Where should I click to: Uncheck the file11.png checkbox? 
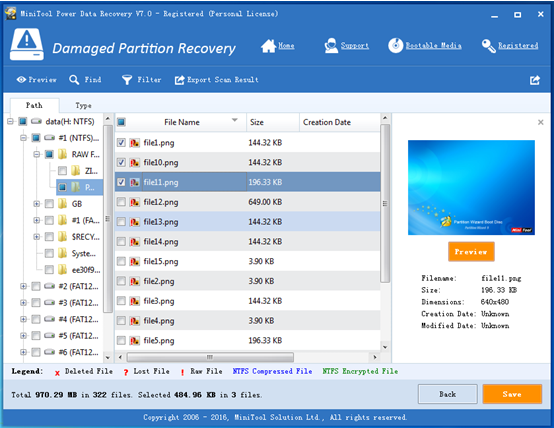[121, 182]
